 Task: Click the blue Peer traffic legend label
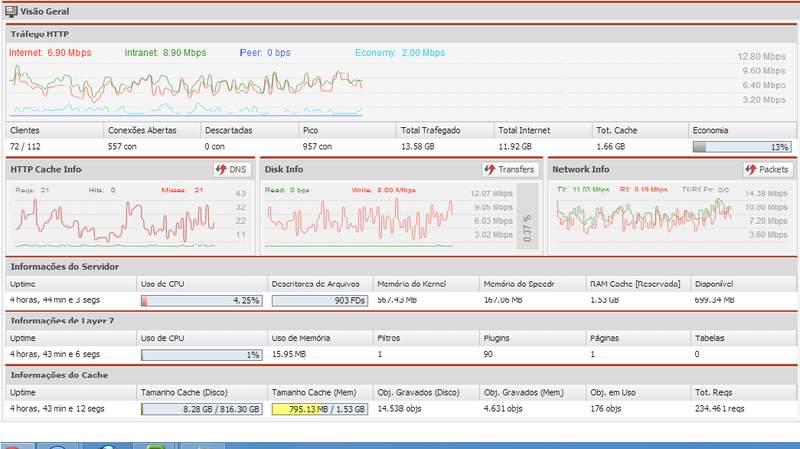point(265,52)
